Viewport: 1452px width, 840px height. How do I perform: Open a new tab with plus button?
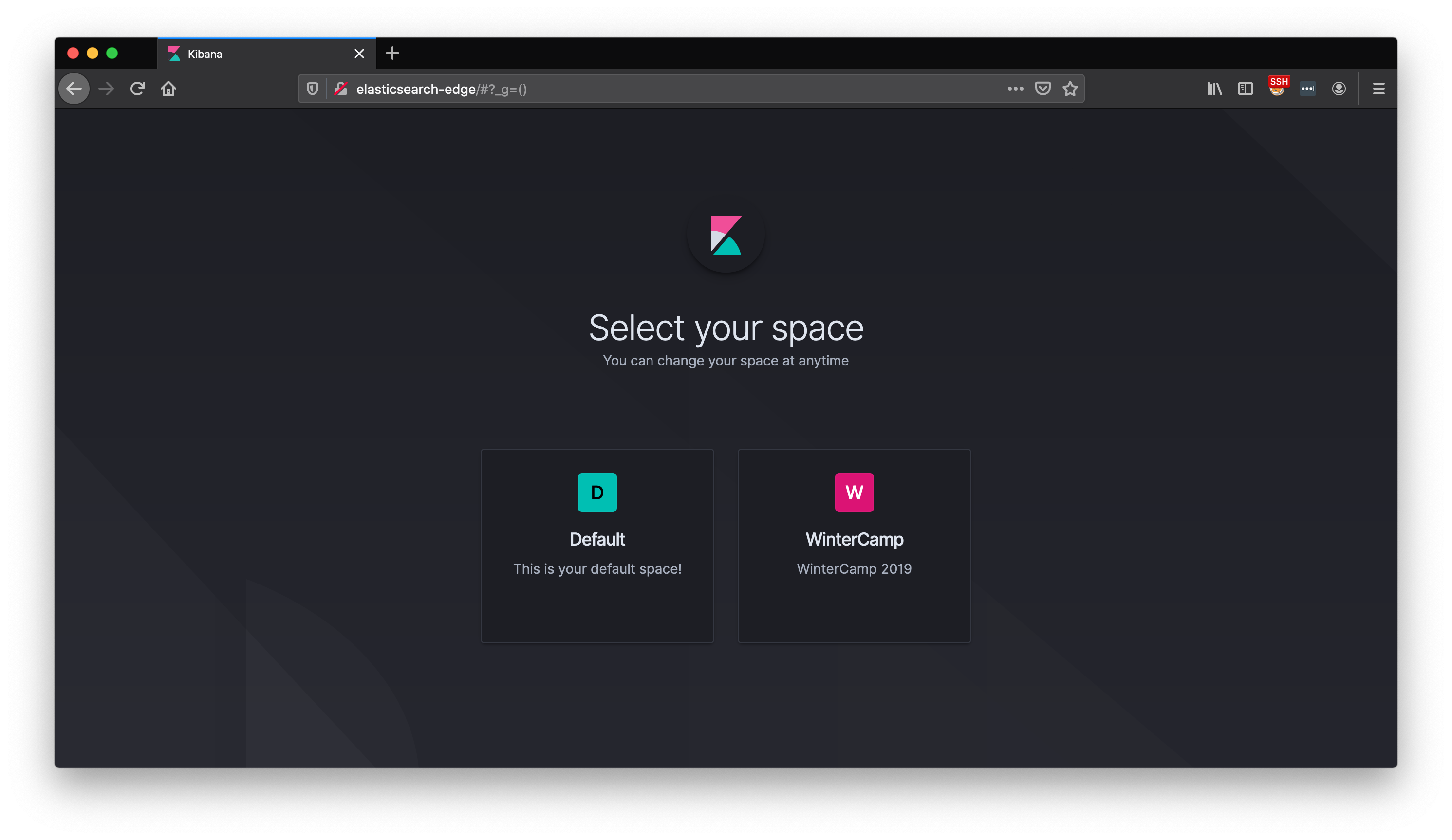coord(392,54)
